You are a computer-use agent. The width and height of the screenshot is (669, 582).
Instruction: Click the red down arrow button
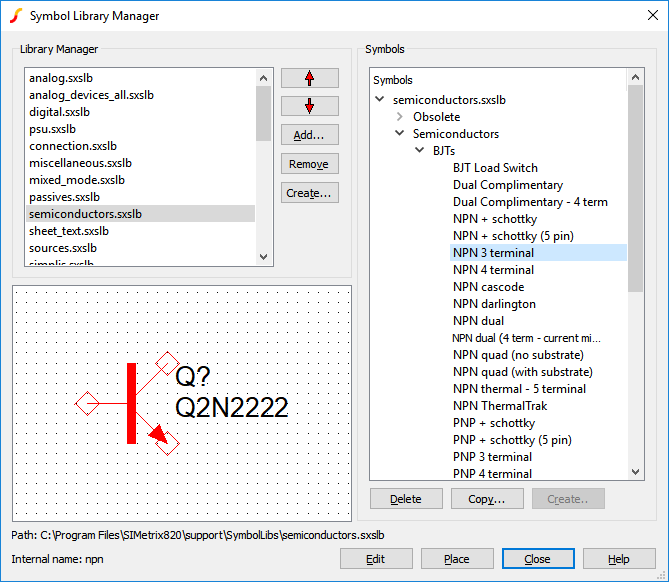[309, 106]
